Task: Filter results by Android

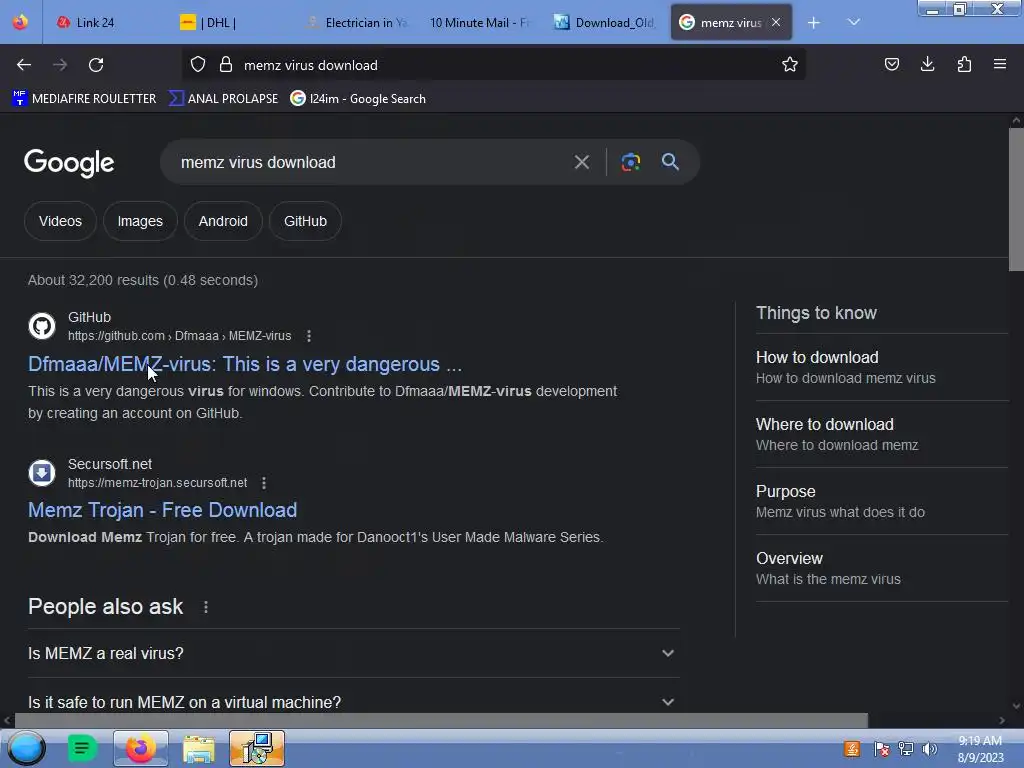Action: pos(223,221)
